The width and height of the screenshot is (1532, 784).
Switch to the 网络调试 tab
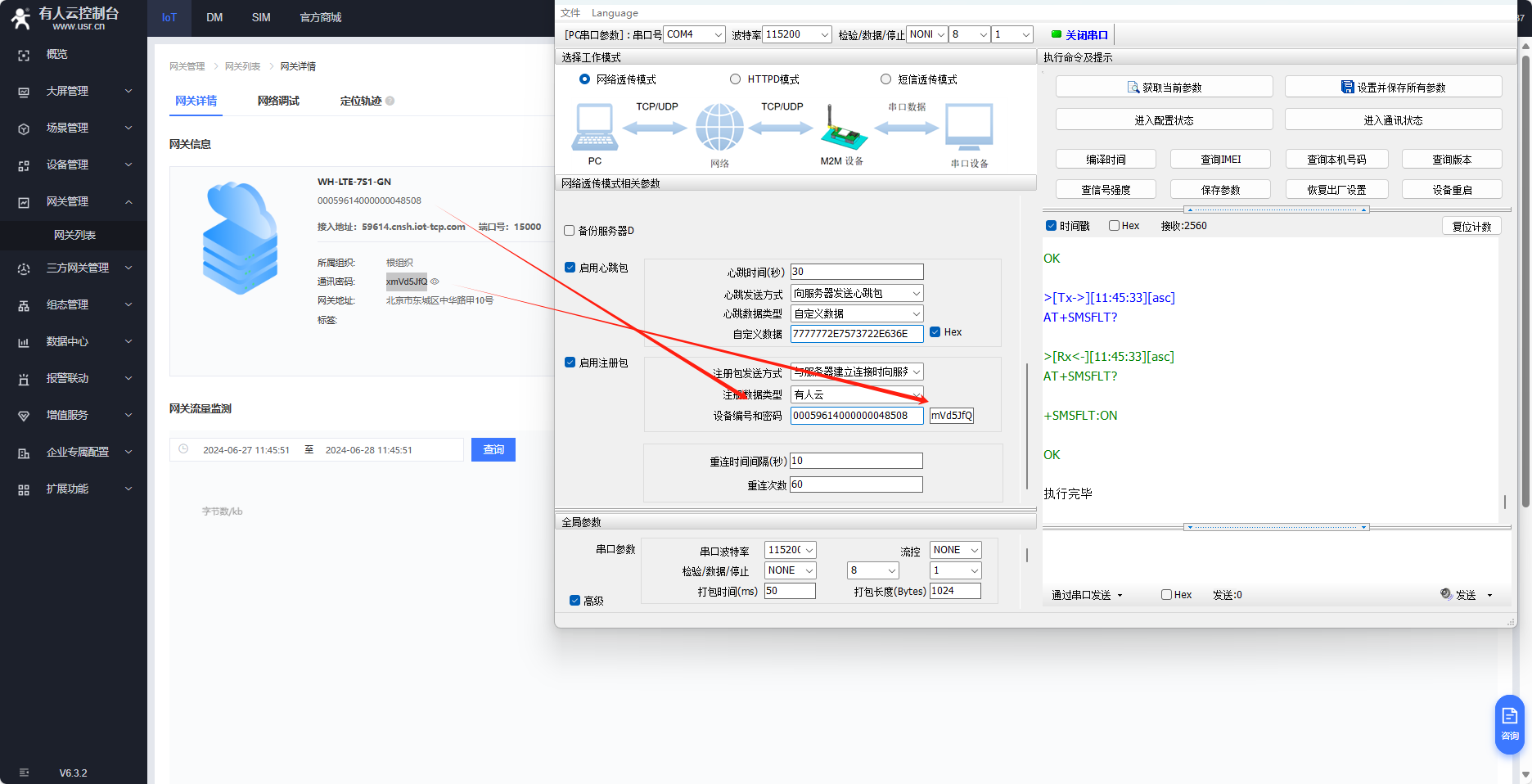[278, 101]
